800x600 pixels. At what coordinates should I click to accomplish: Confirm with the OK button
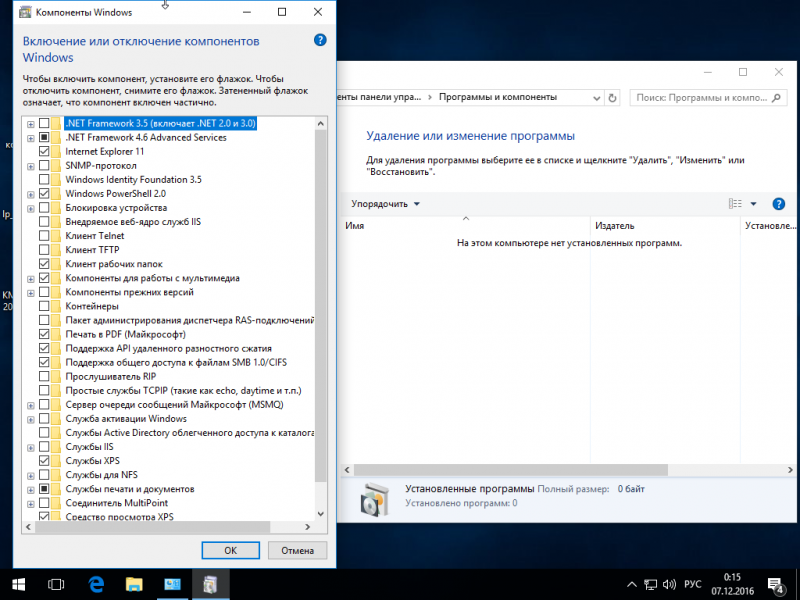pyautogui.click(x=231, y=551)
